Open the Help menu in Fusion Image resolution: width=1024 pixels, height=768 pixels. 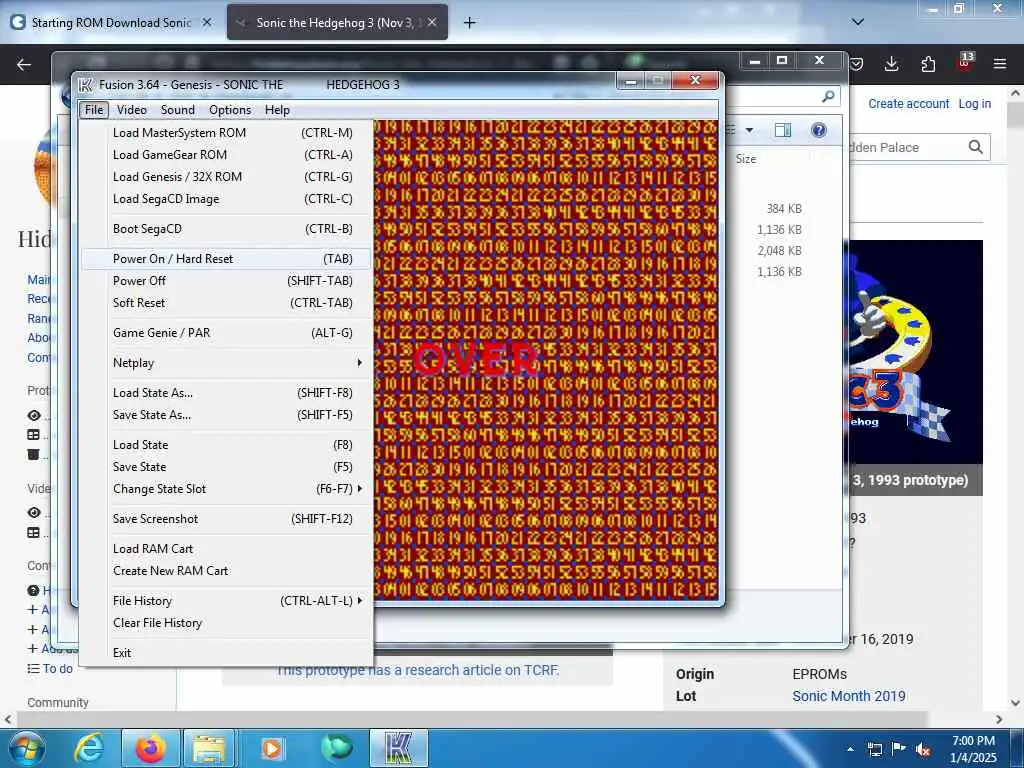[277, 110]
